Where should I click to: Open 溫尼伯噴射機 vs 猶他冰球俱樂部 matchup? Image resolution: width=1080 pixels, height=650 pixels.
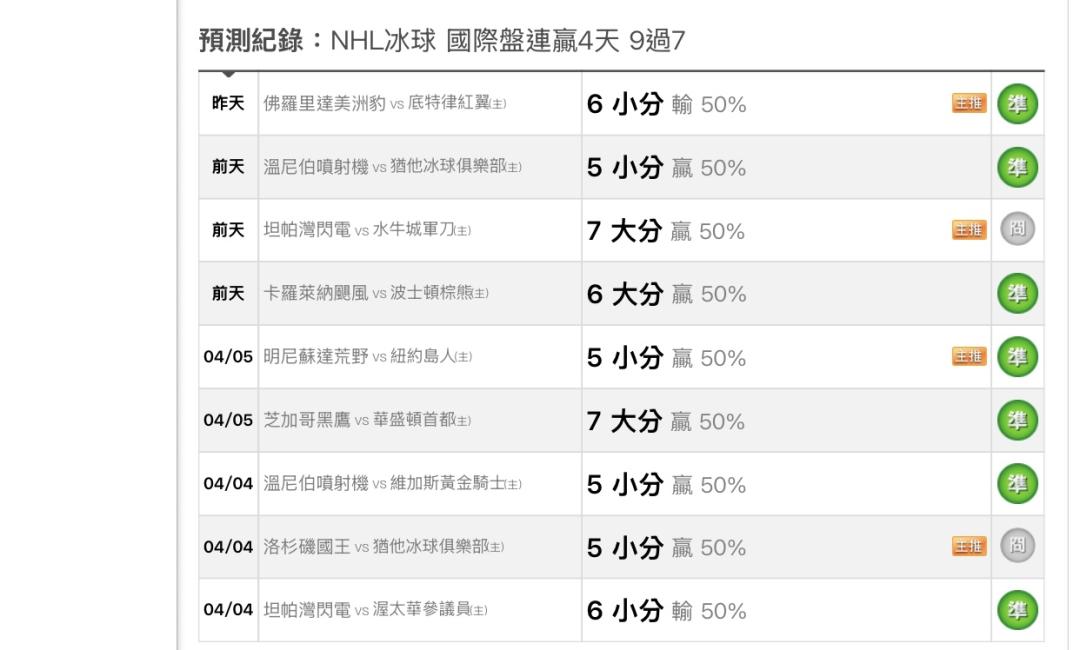[392, 167]
